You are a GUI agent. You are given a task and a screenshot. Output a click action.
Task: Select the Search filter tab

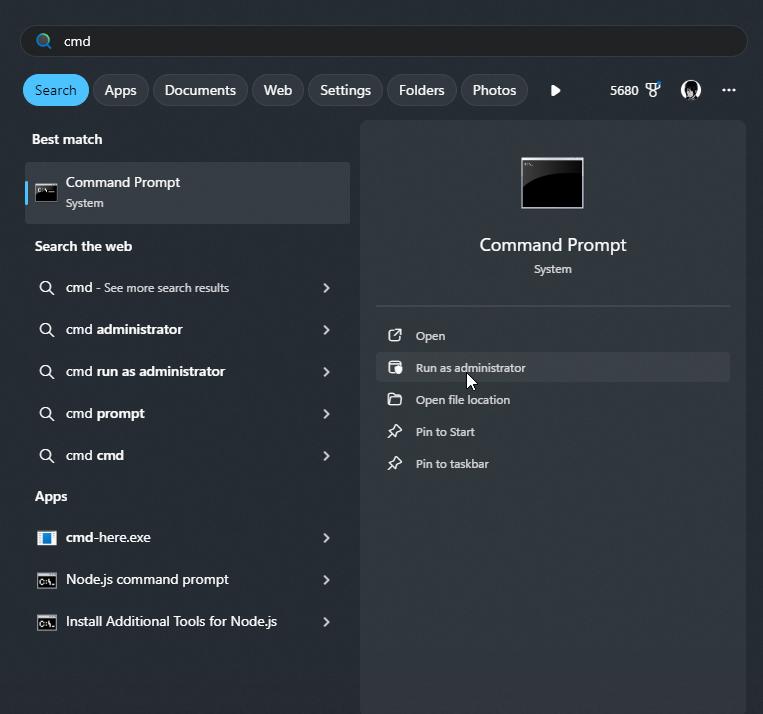tap(55, 90)
